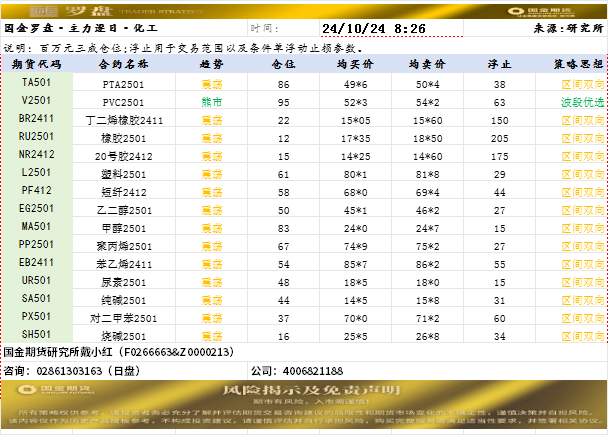This screenshot has height=435, width=608.
Task: Click position value 83 for 甲醇2501
Action: point(283,228)
